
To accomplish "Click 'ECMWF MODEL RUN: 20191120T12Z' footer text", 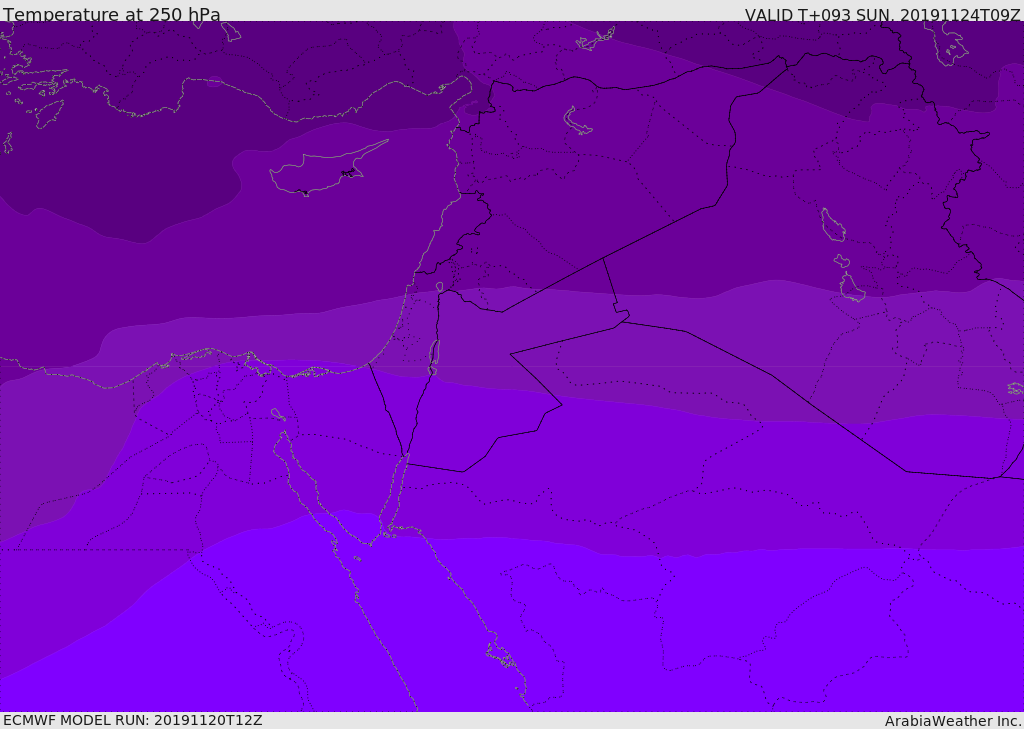I will [x=133, y=721].
